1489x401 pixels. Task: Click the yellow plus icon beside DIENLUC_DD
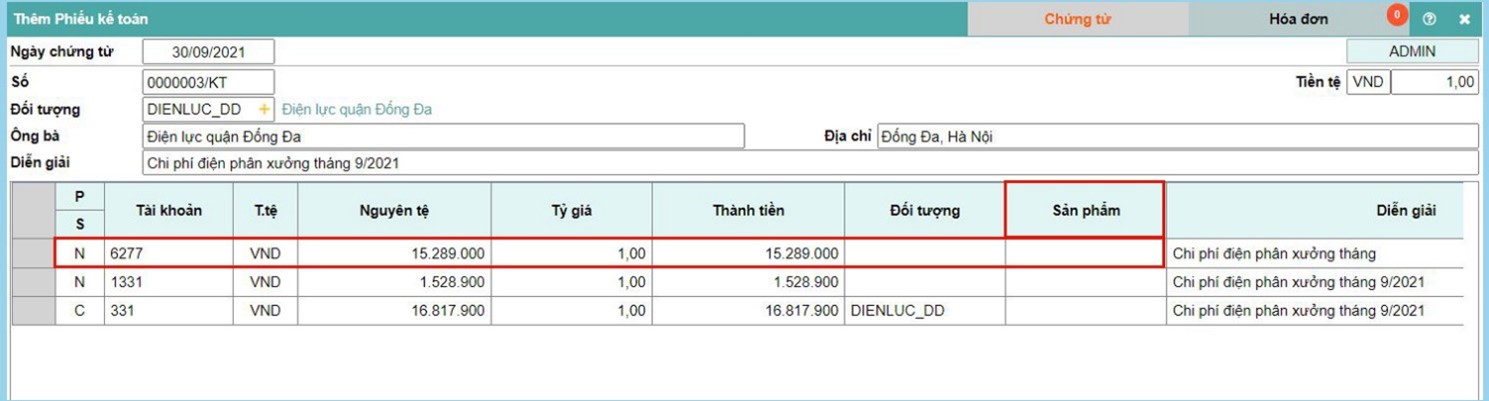click(264, 109)
